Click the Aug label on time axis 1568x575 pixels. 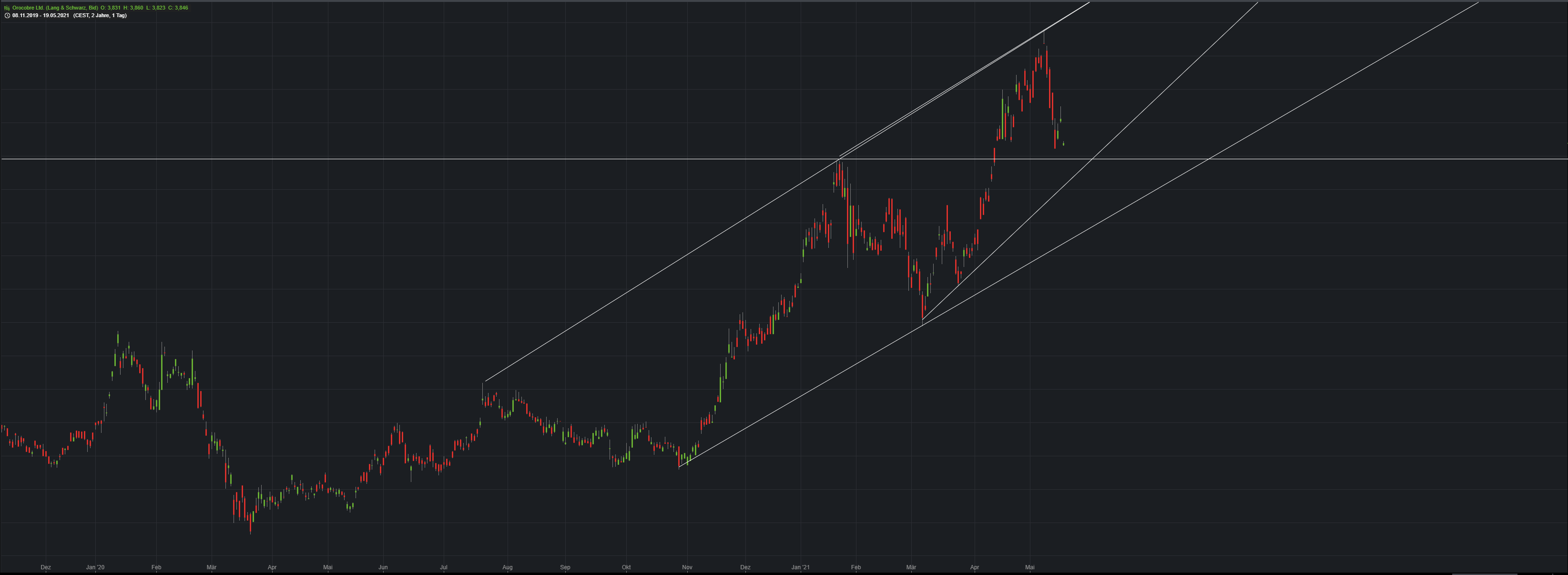tap(507, 567)
